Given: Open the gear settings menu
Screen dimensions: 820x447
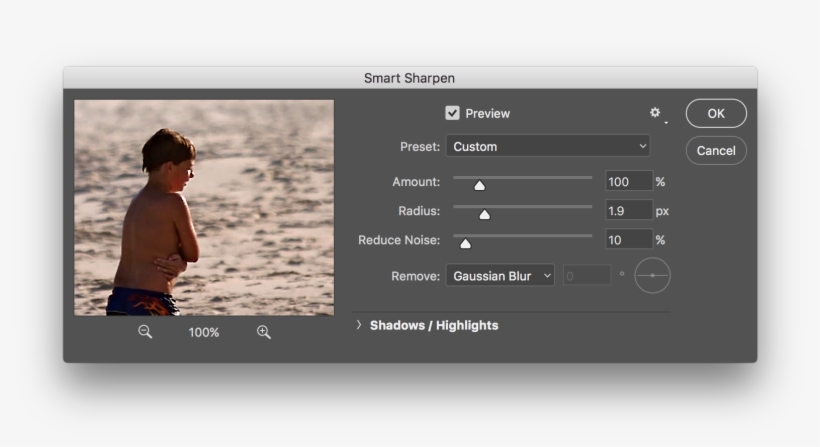Looking at the screenshot, I should 656,113.
